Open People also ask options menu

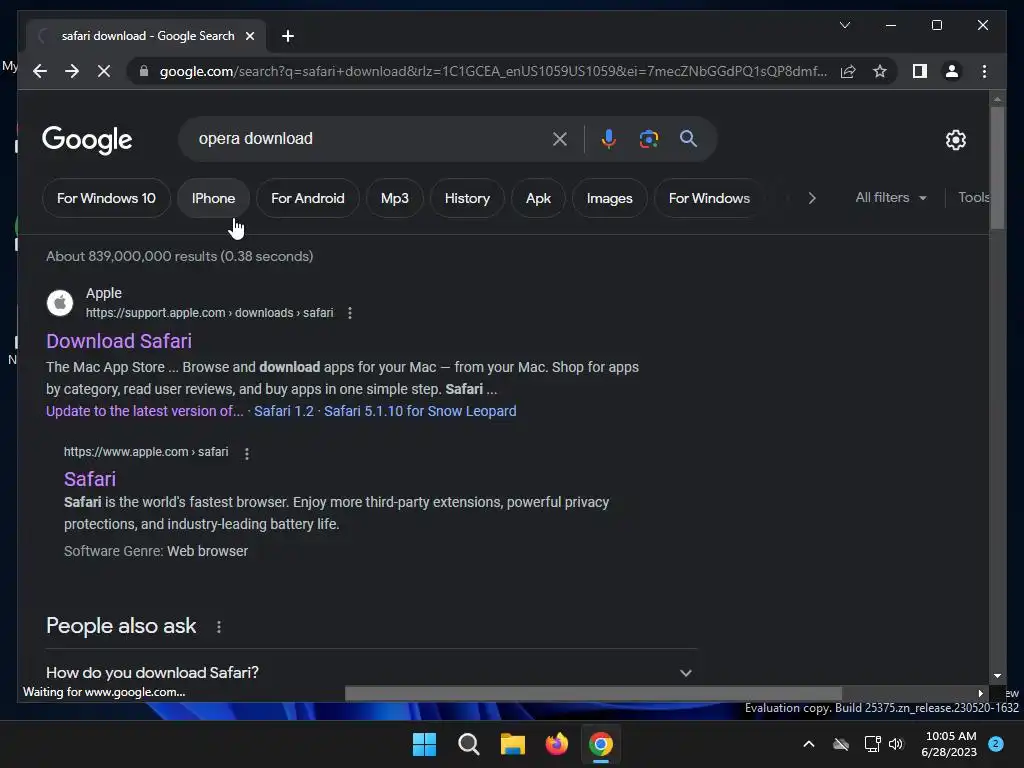[219, 627]
